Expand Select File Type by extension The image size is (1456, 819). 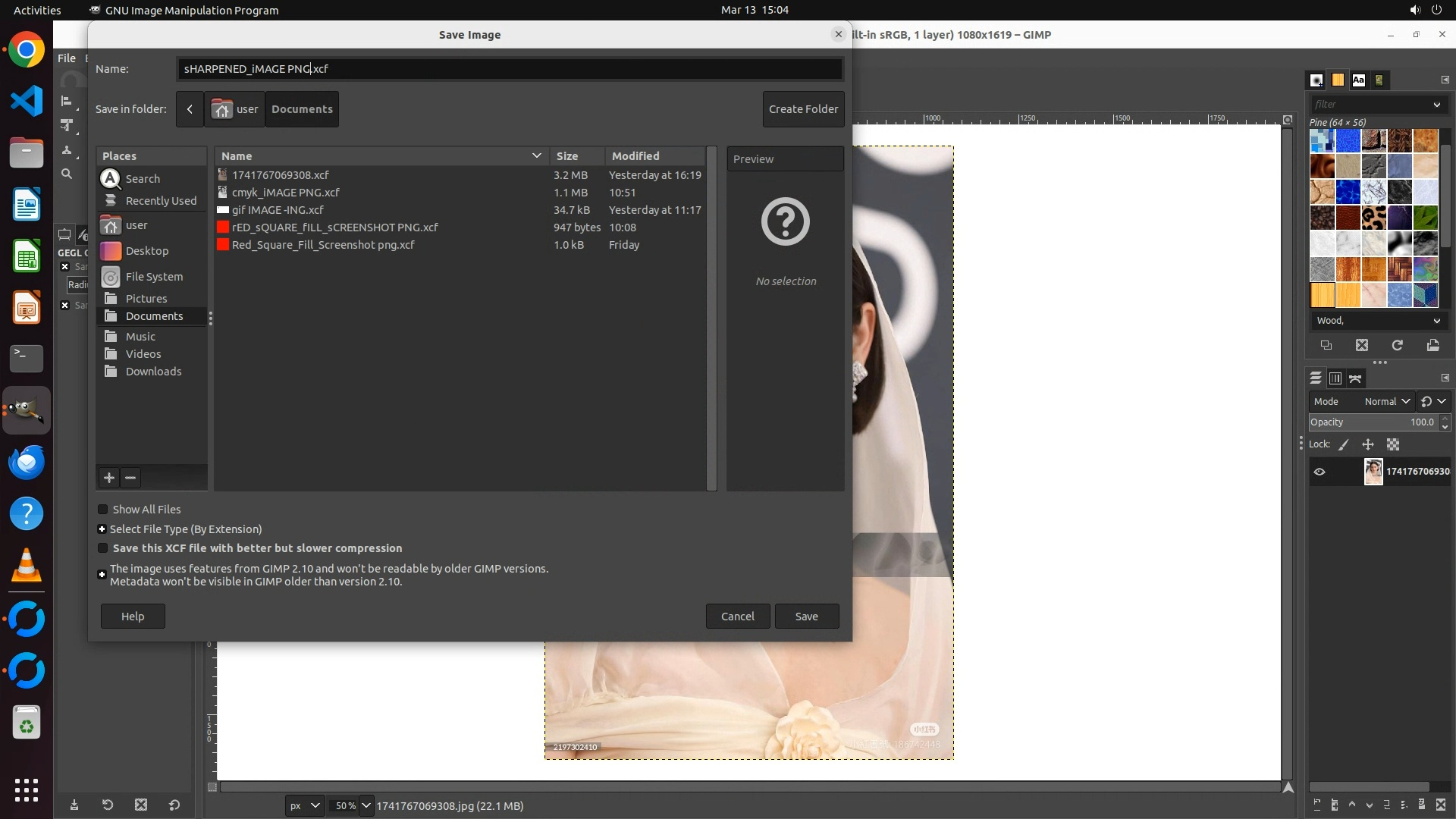(102, 529)
